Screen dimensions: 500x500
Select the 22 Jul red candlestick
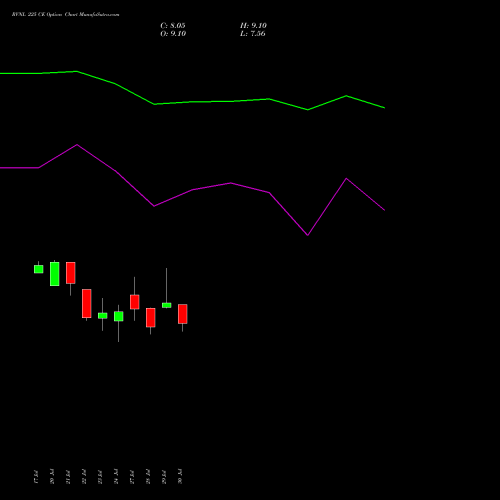(87, 303)
